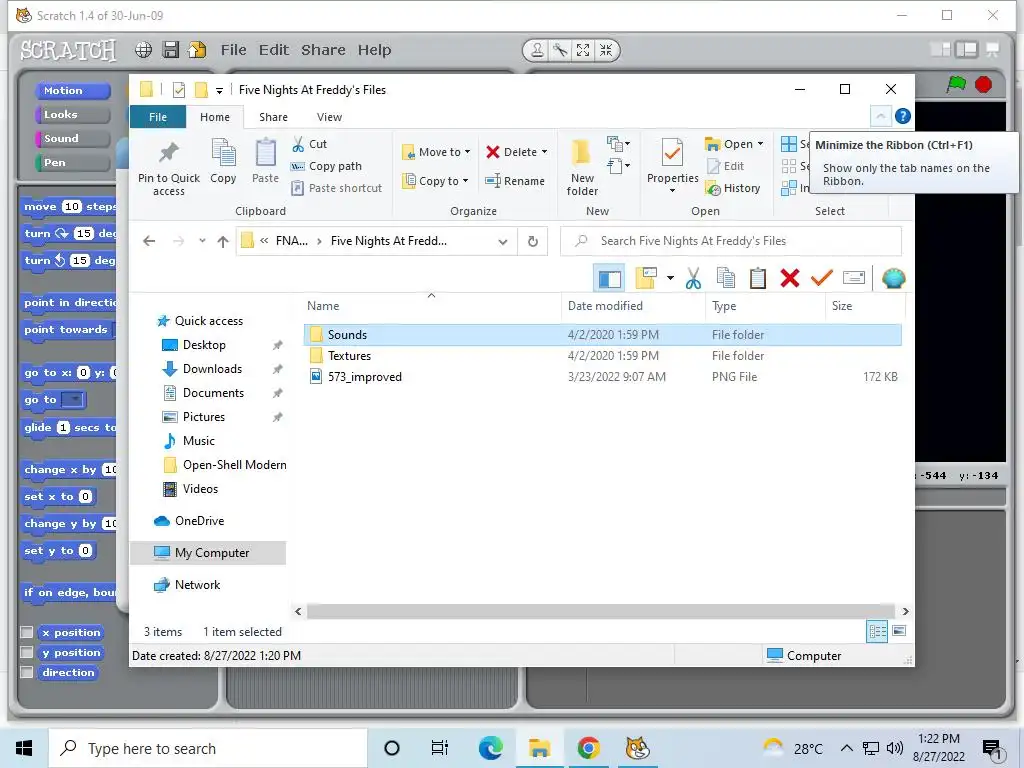1024x768 pixels.
Task: Open the Scratch Help menu
Action: (x=374, y=50)
